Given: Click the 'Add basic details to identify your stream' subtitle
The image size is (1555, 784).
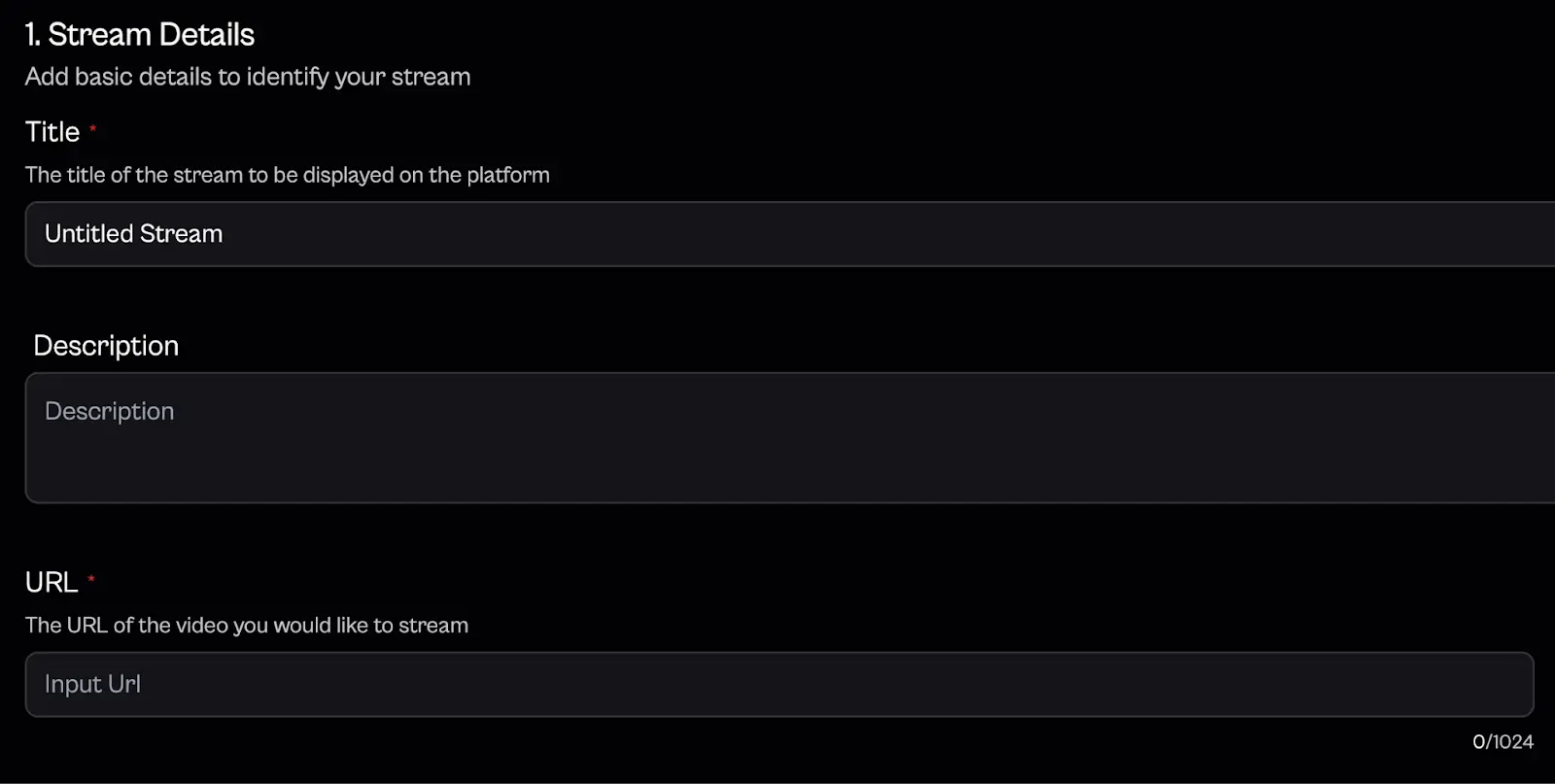Looking at the screenshot, I should pyautogui.click(x=248, y=77).
